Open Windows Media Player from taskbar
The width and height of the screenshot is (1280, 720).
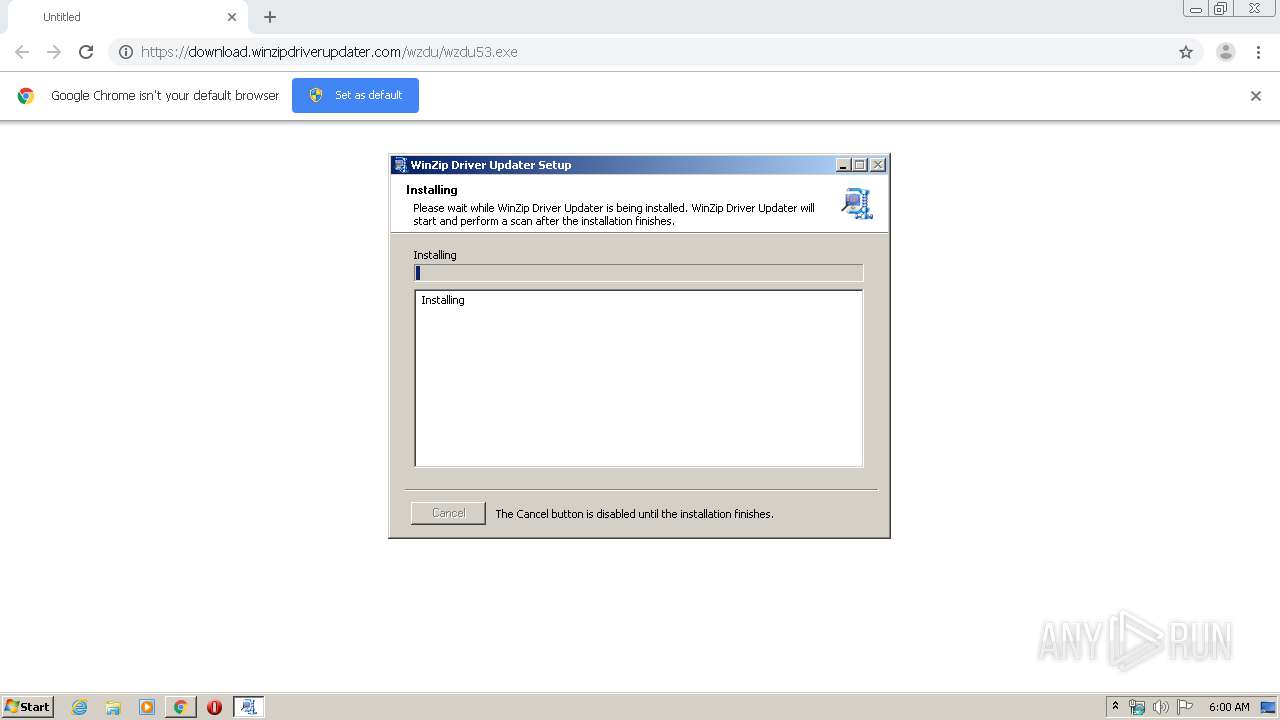click(147, 707)
